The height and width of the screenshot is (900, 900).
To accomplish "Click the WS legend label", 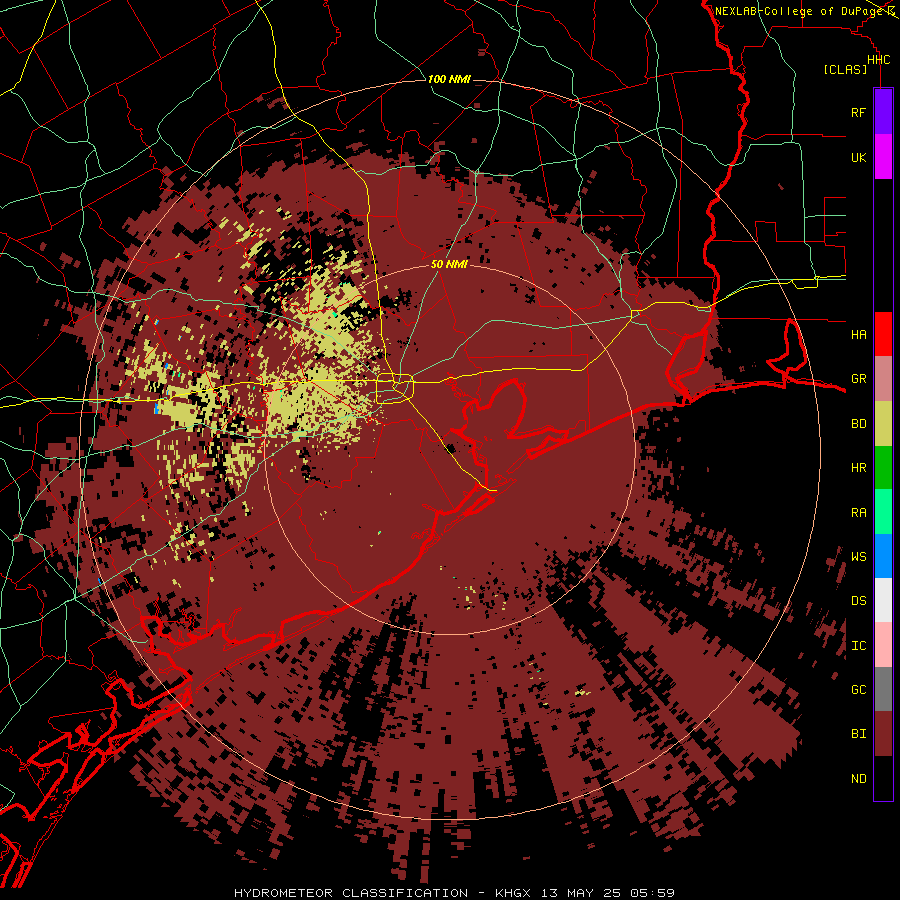I will click(858, 556).
